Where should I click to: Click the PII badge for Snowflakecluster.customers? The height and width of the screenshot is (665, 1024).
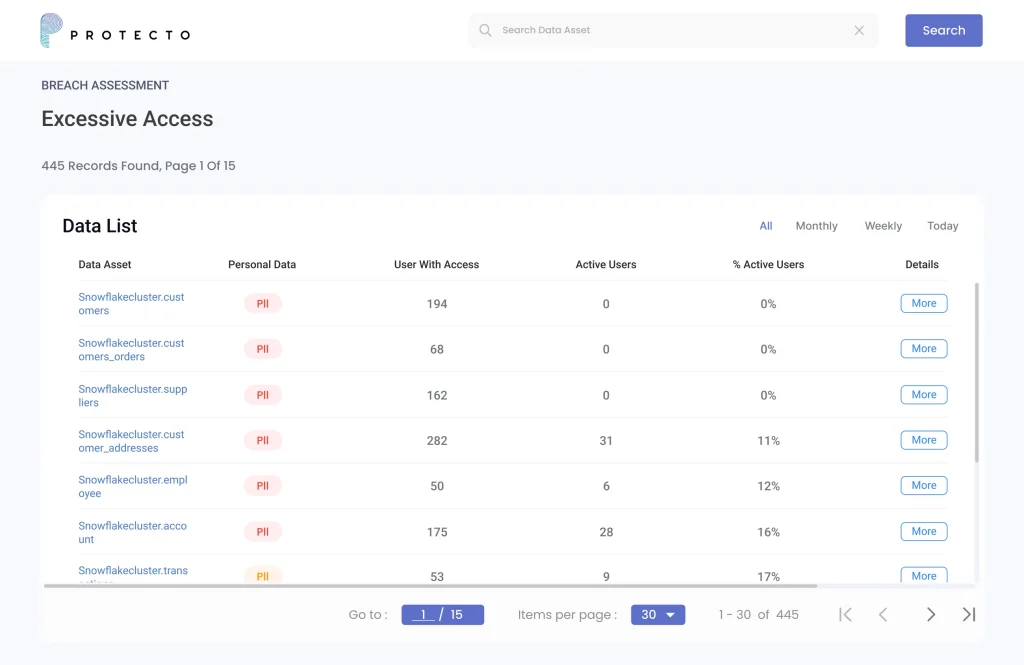coord(263,304)
